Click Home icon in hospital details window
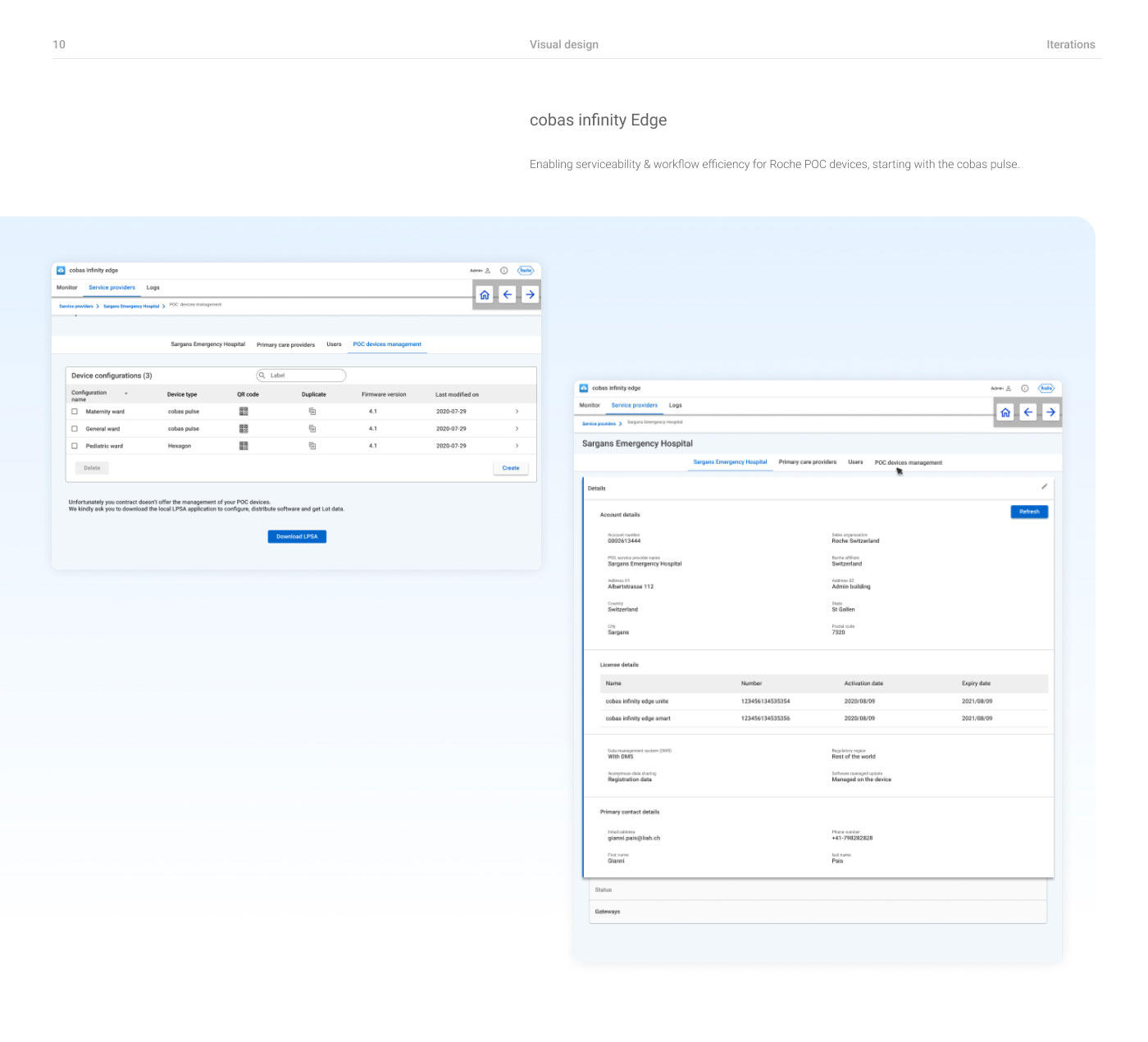The image size is (1148, 1042). [x=1005, y=412]
